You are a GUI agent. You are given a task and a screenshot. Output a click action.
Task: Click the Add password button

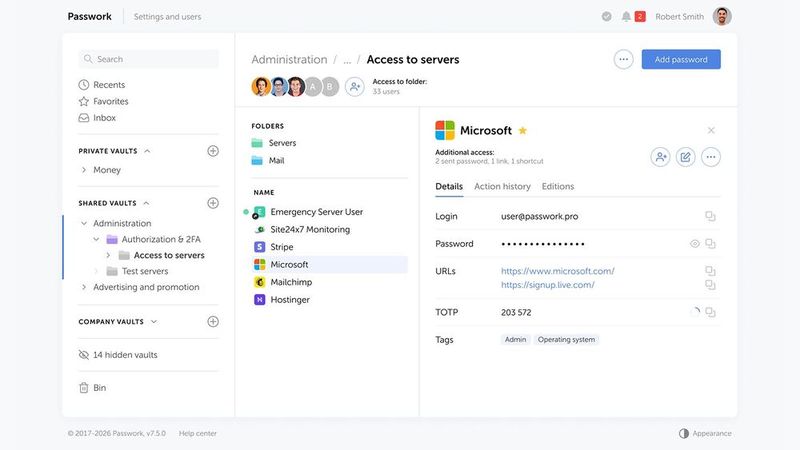[681, 59]
